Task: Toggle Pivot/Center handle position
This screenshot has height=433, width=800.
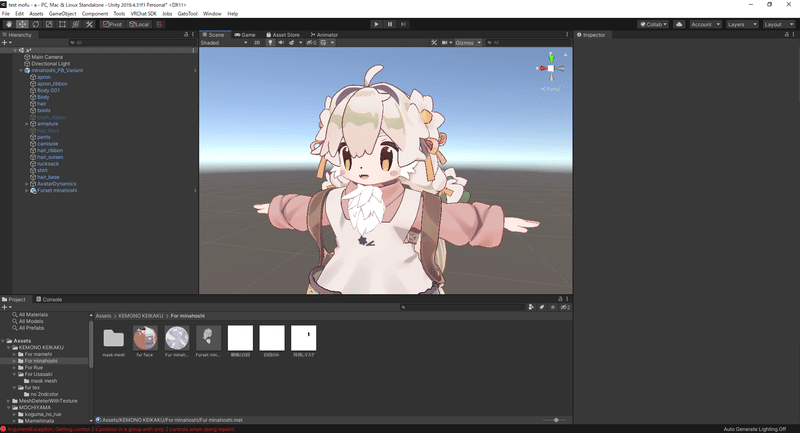Action: coord(112,24)
